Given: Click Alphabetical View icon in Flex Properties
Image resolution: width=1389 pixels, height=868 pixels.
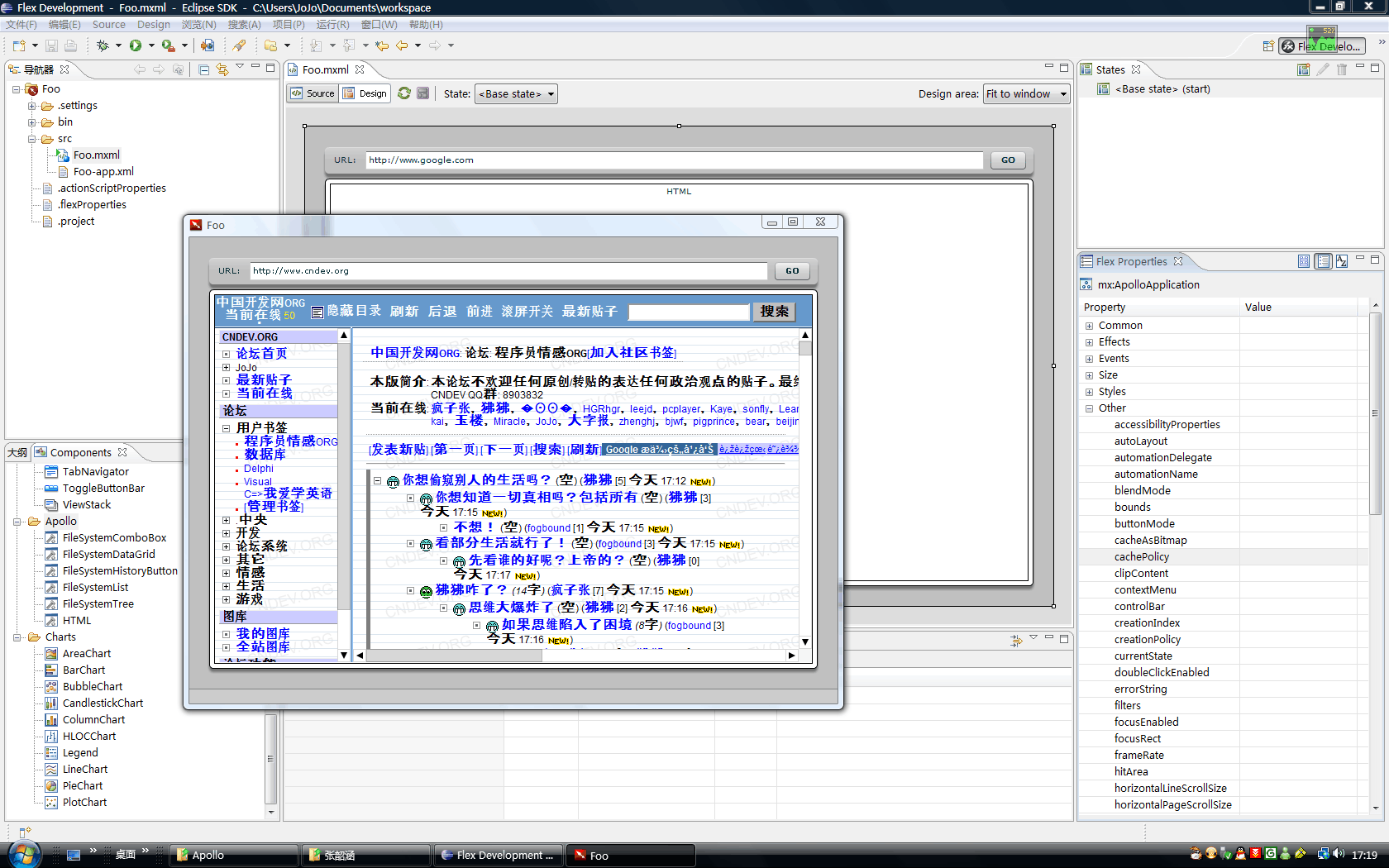Looking at the screenshot, I should pyautogui.click(x=1342, y=261).
